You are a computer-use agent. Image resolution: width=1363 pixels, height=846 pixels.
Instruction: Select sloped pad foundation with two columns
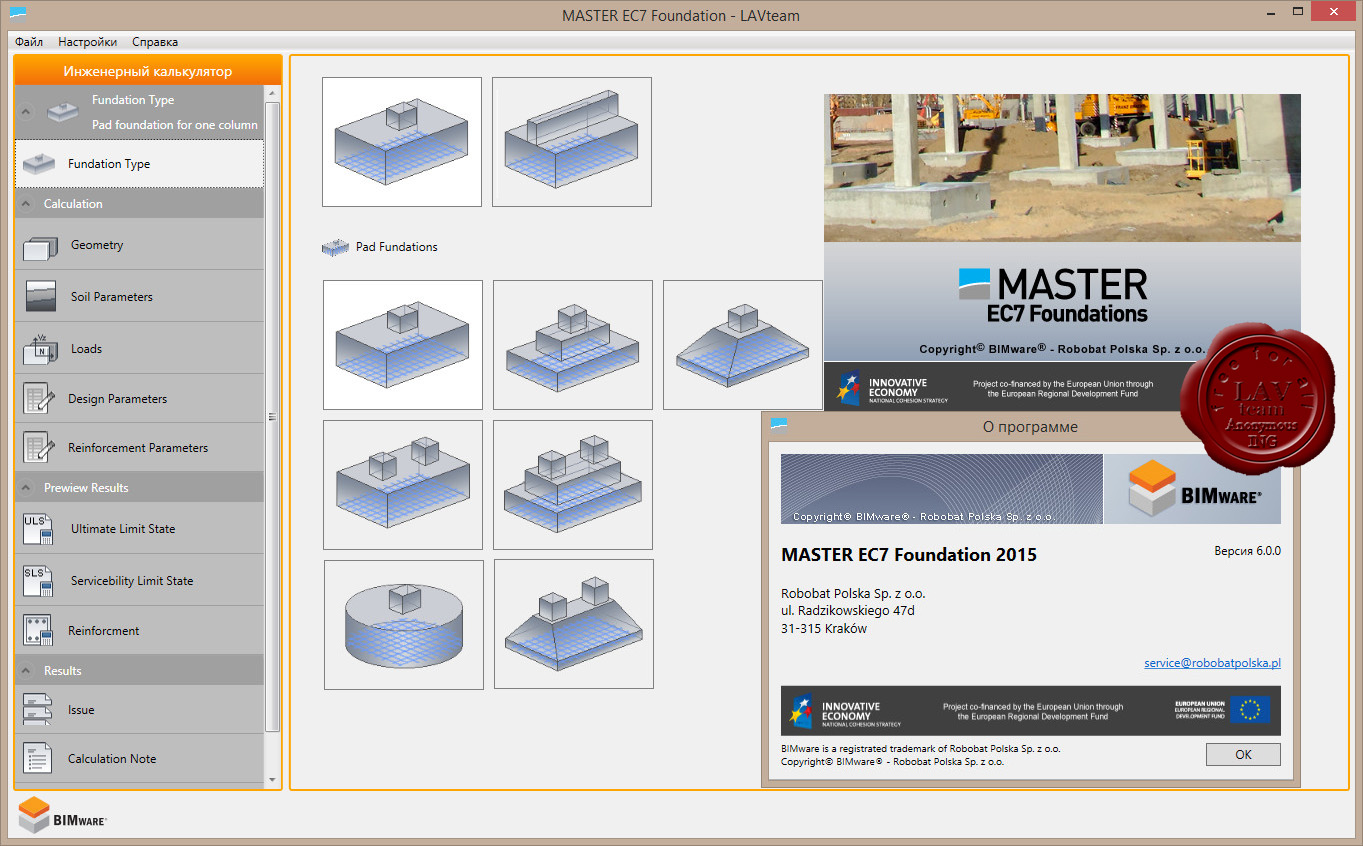(574, 624)
